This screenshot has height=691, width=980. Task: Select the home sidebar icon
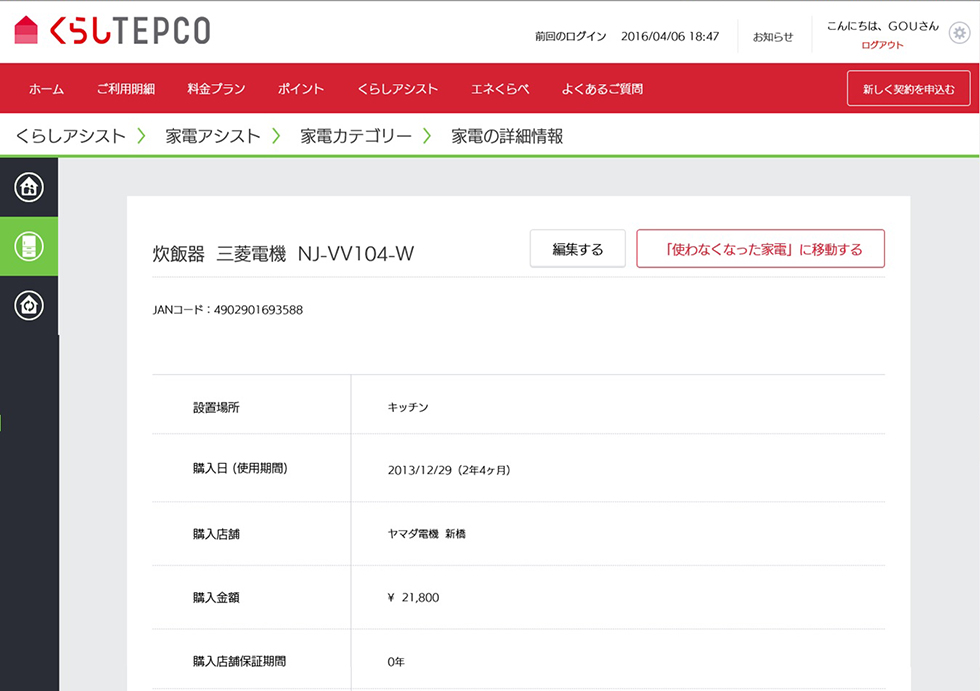(x=29, y=187)
